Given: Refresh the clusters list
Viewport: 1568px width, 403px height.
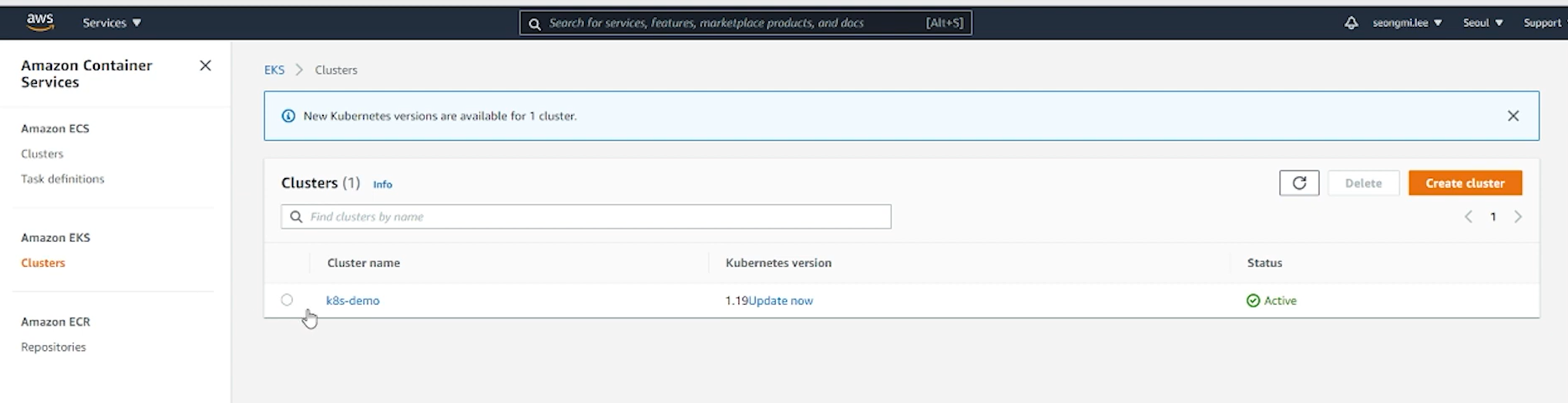Looking at the screenshot, I should coord(1299,183).
